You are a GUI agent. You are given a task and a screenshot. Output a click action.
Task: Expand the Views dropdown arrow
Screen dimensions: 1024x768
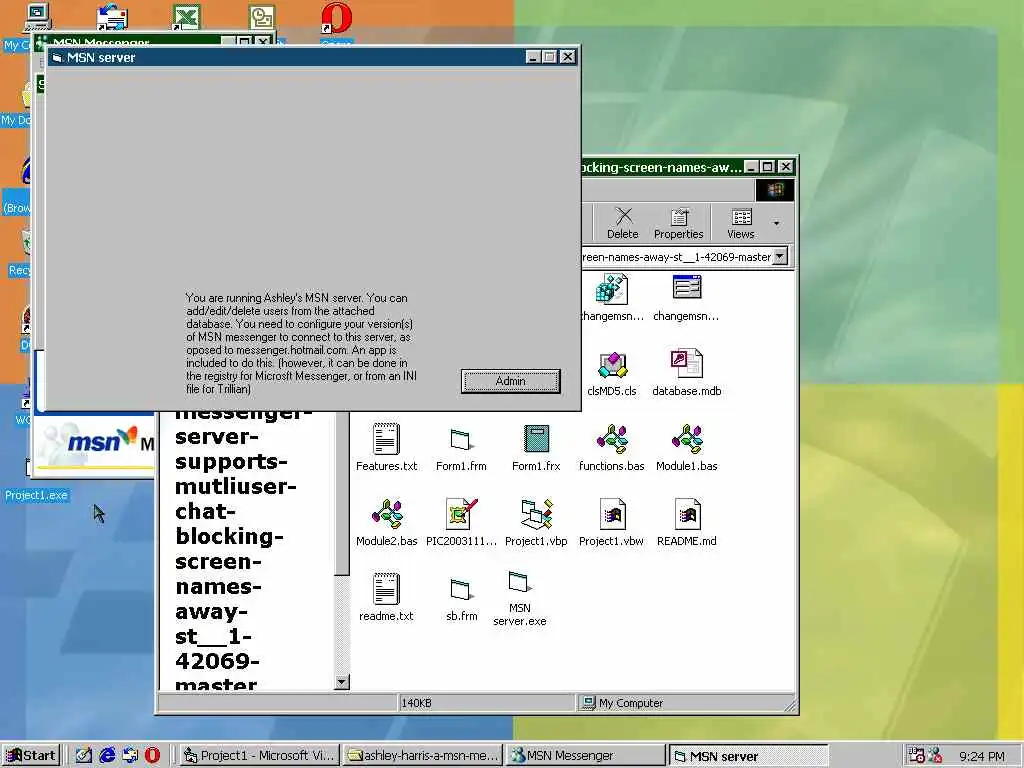tap(776, 223)
